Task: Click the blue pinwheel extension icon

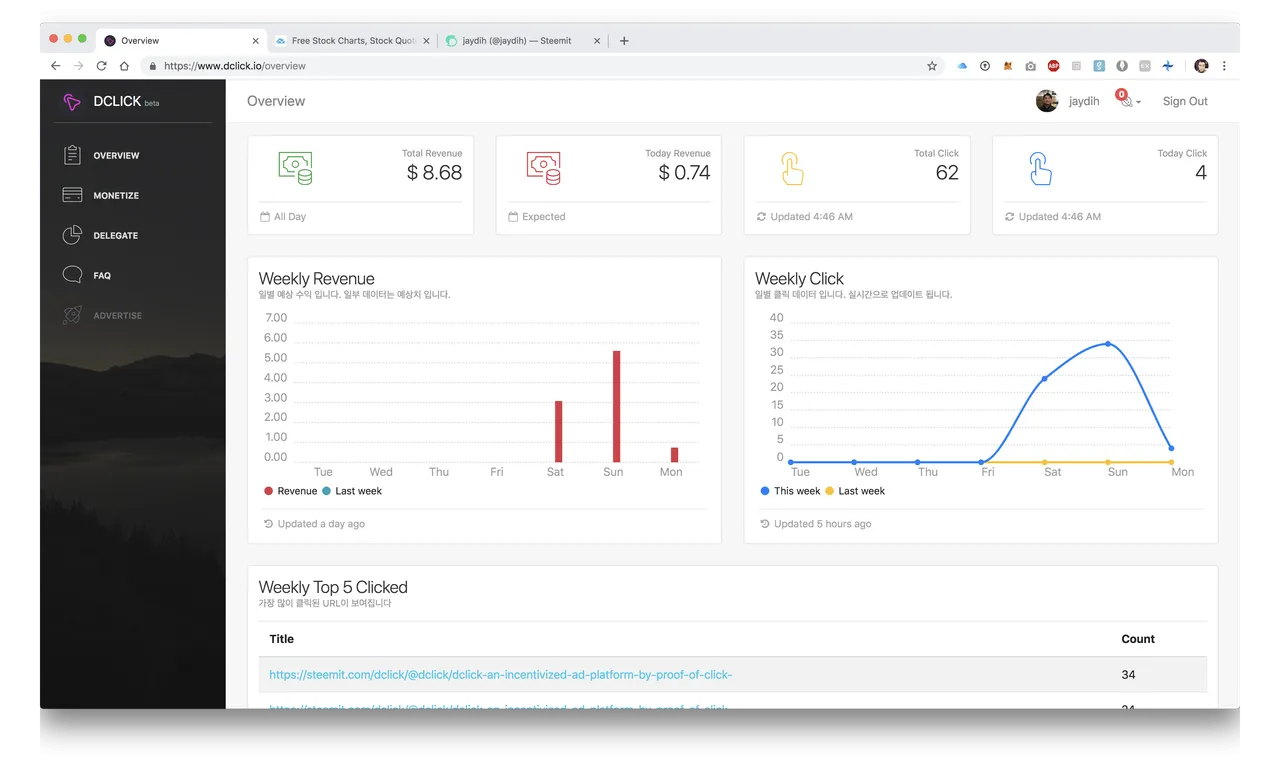Action: tap(1167, 66)
